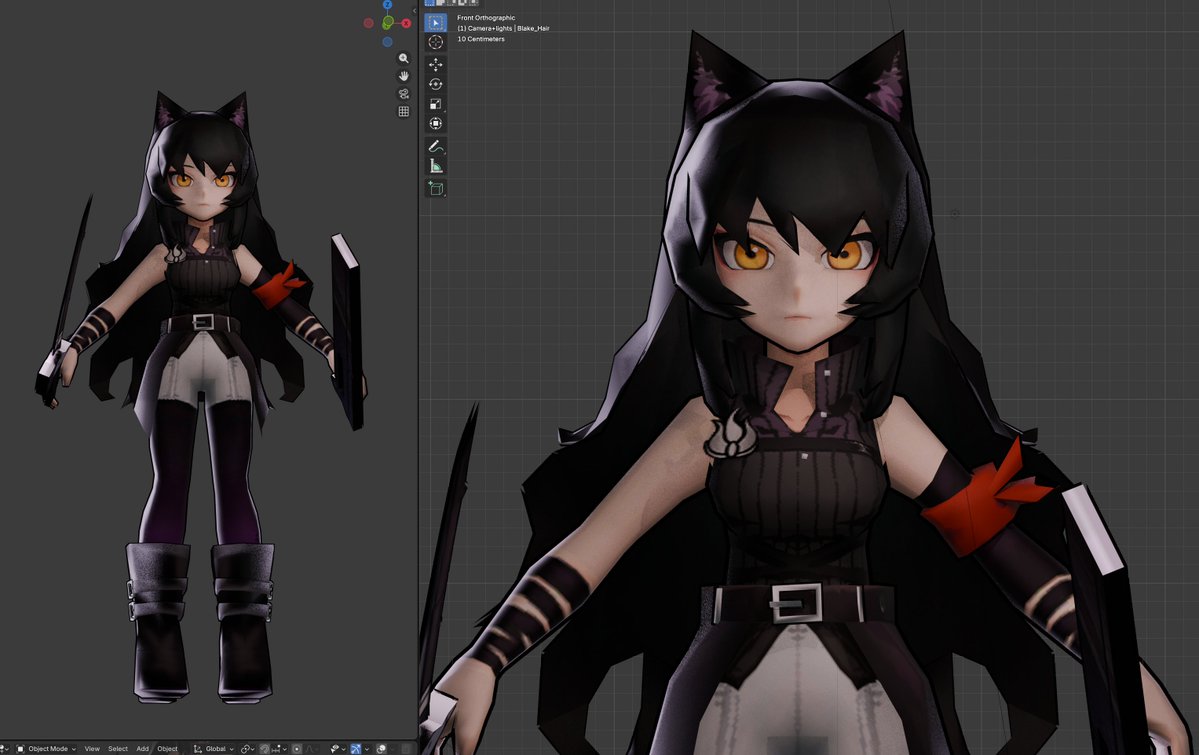Select the Select Box tool
1199x755 pixels.
tap(436, 22)
